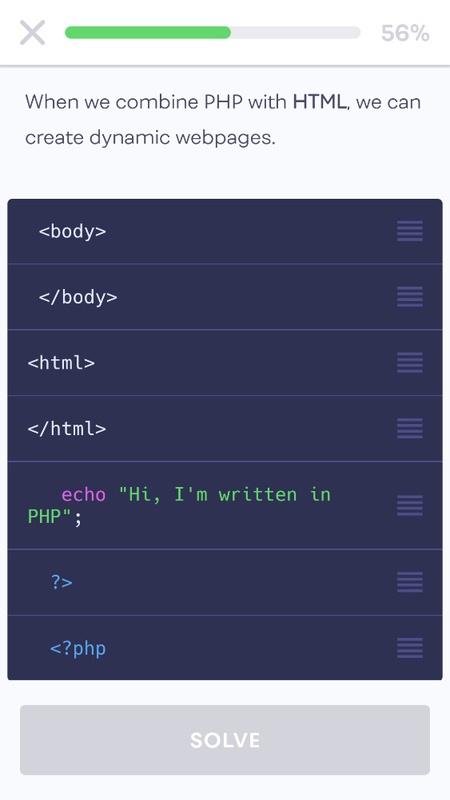The image size is (450, 800).
Task: Click the drag handle on <?php row
Action: [x=410, y=648]
